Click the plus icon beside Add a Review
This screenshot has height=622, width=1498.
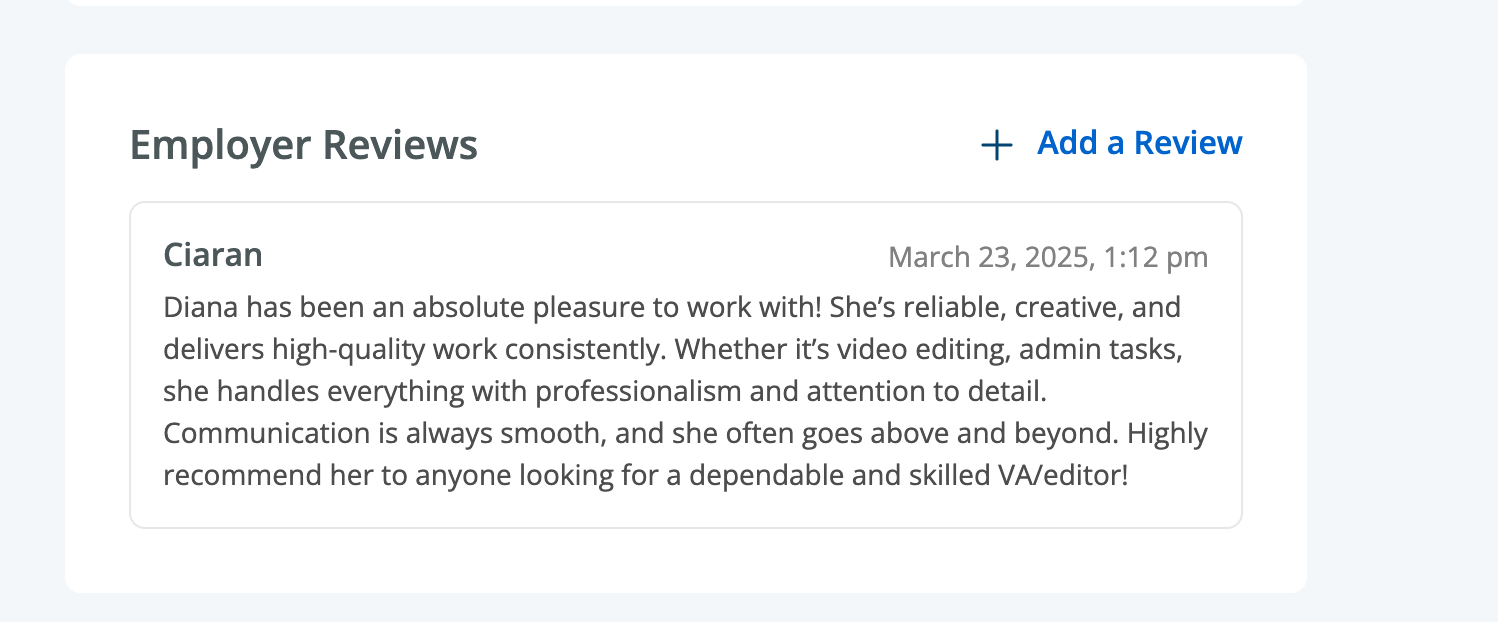pyautogui.click(x=996, y=146)
